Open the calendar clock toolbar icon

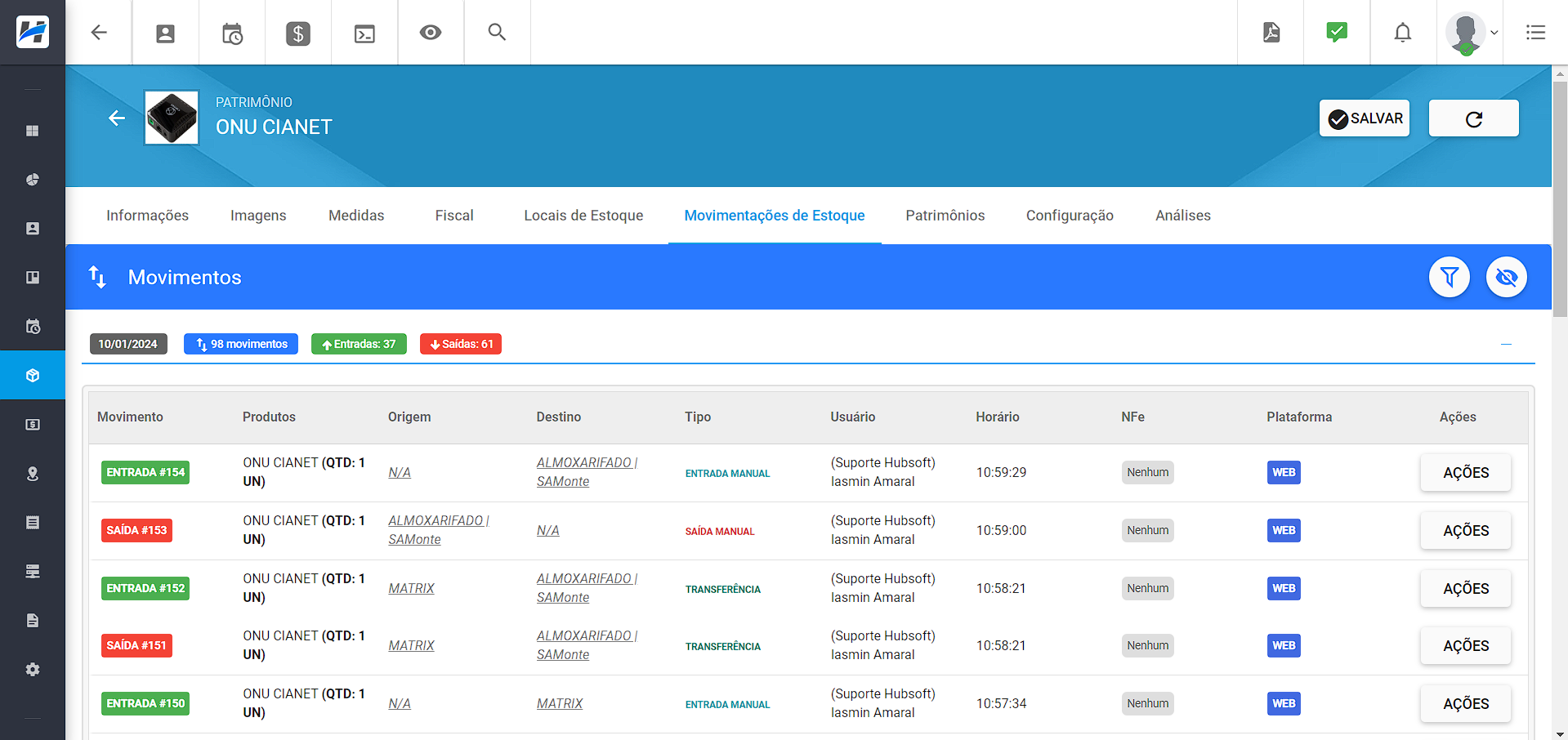pos(232,33)
